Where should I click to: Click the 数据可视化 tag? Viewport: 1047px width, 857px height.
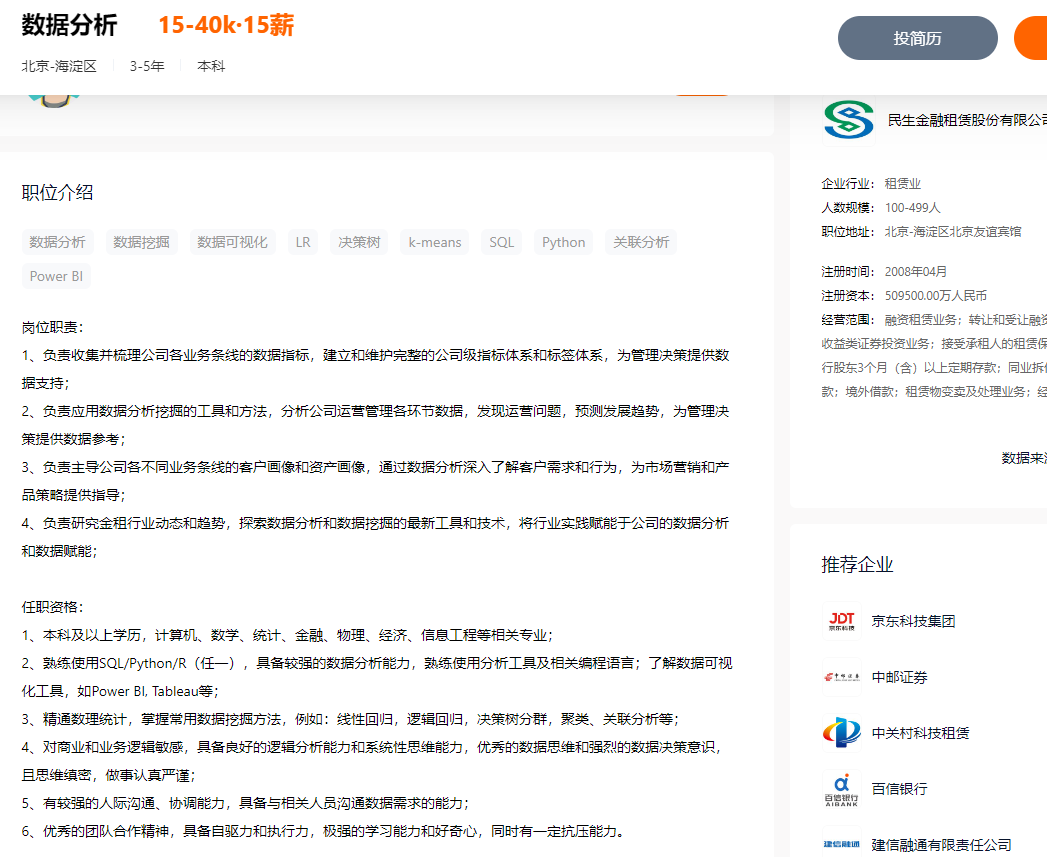232,242
